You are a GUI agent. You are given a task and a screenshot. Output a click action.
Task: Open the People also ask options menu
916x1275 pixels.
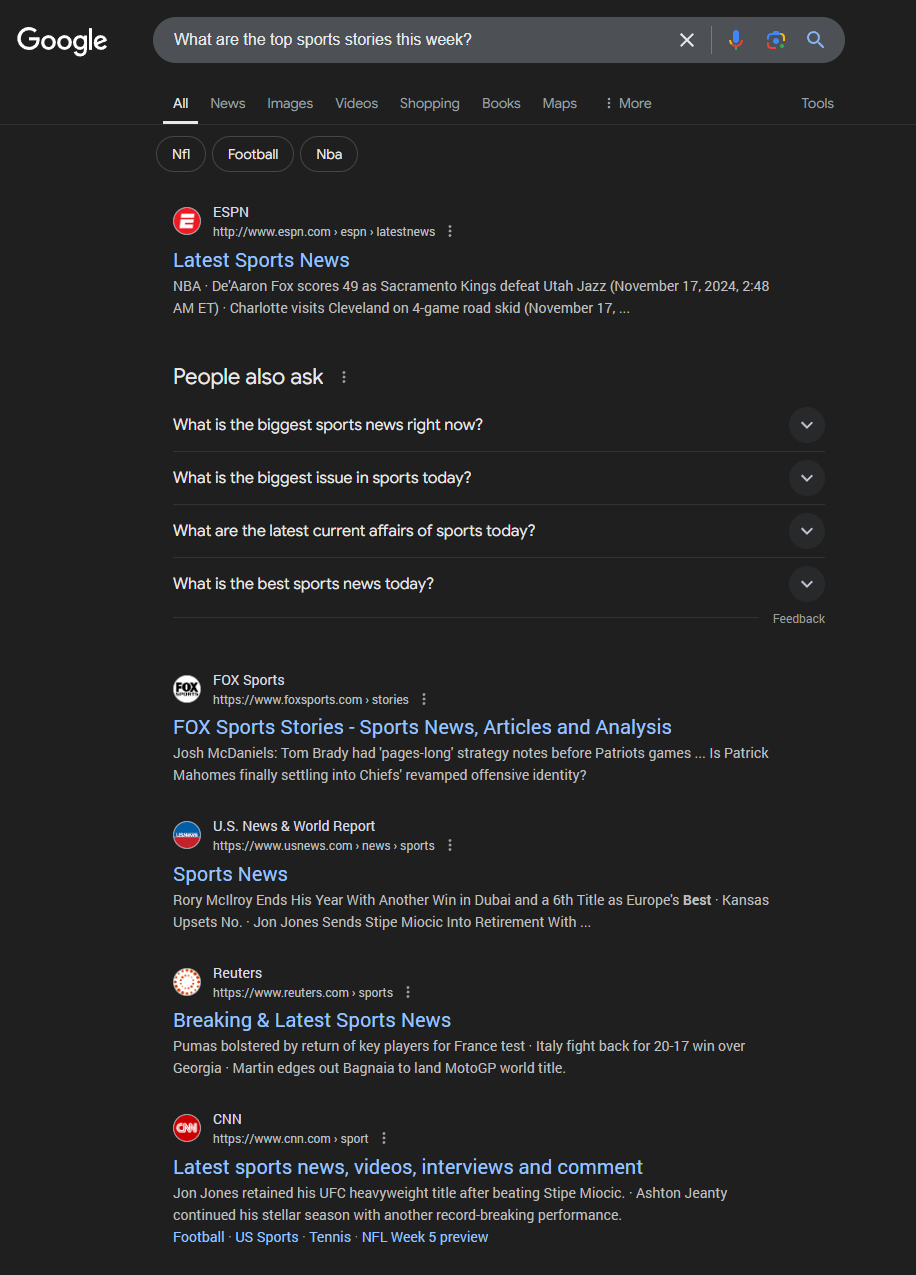(x=344, y=377)
